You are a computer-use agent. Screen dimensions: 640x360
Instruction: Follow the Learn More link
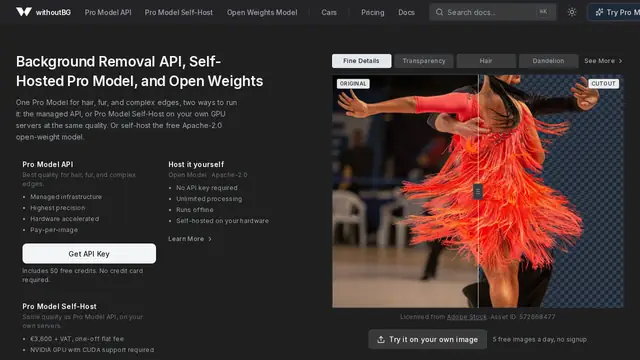coord(190,239)
